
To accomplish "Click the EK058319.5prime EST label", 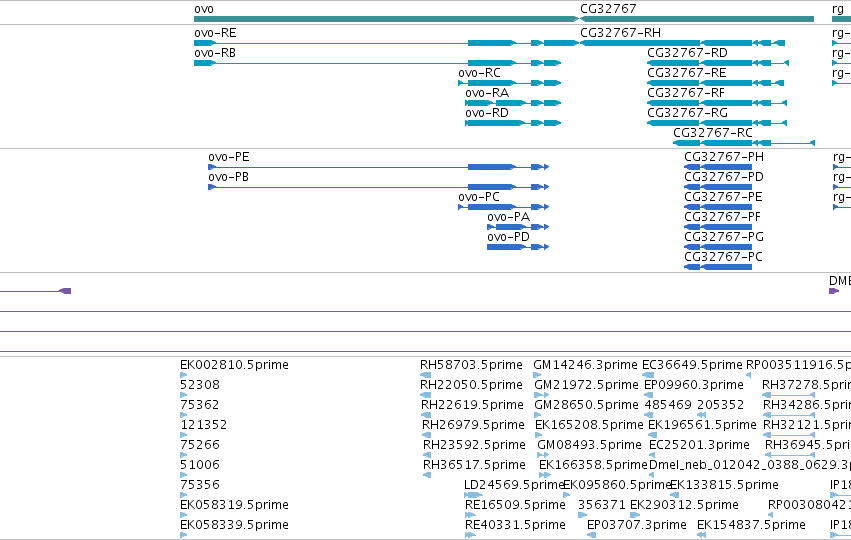I will 234,505.
